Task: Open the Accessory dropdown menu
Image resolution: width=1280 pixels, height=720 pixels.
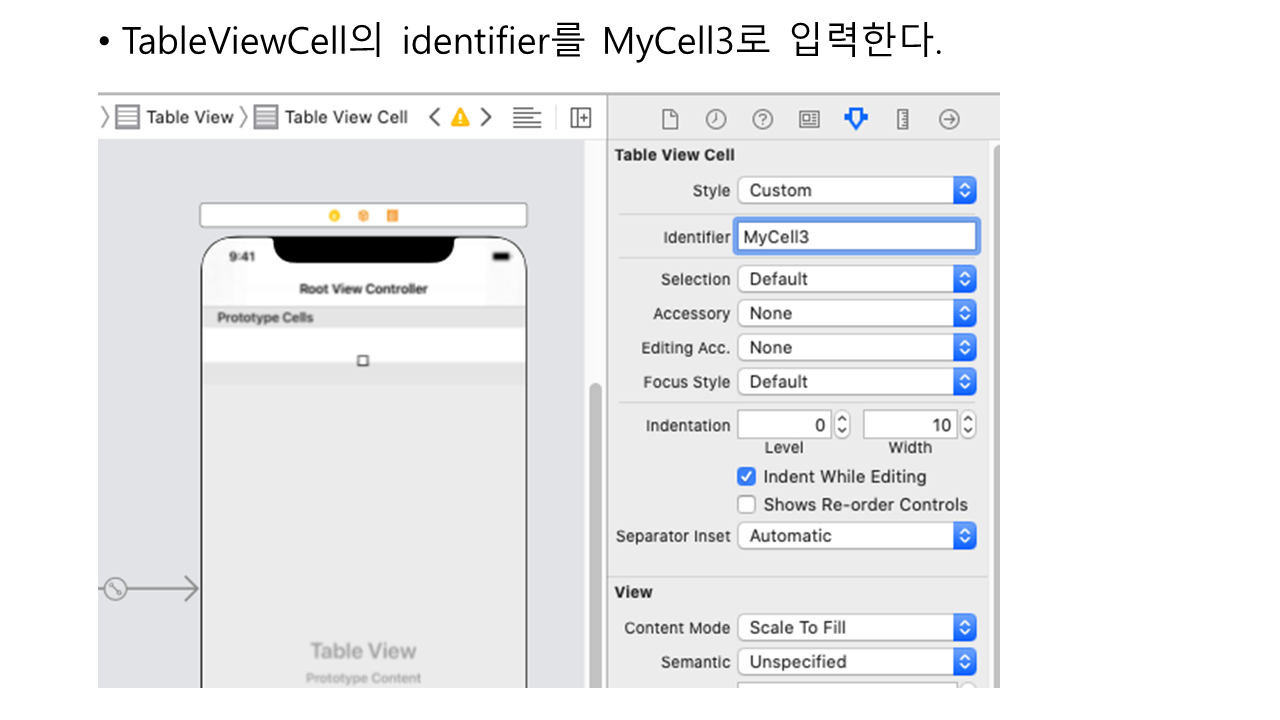Action: coord(856,314)
